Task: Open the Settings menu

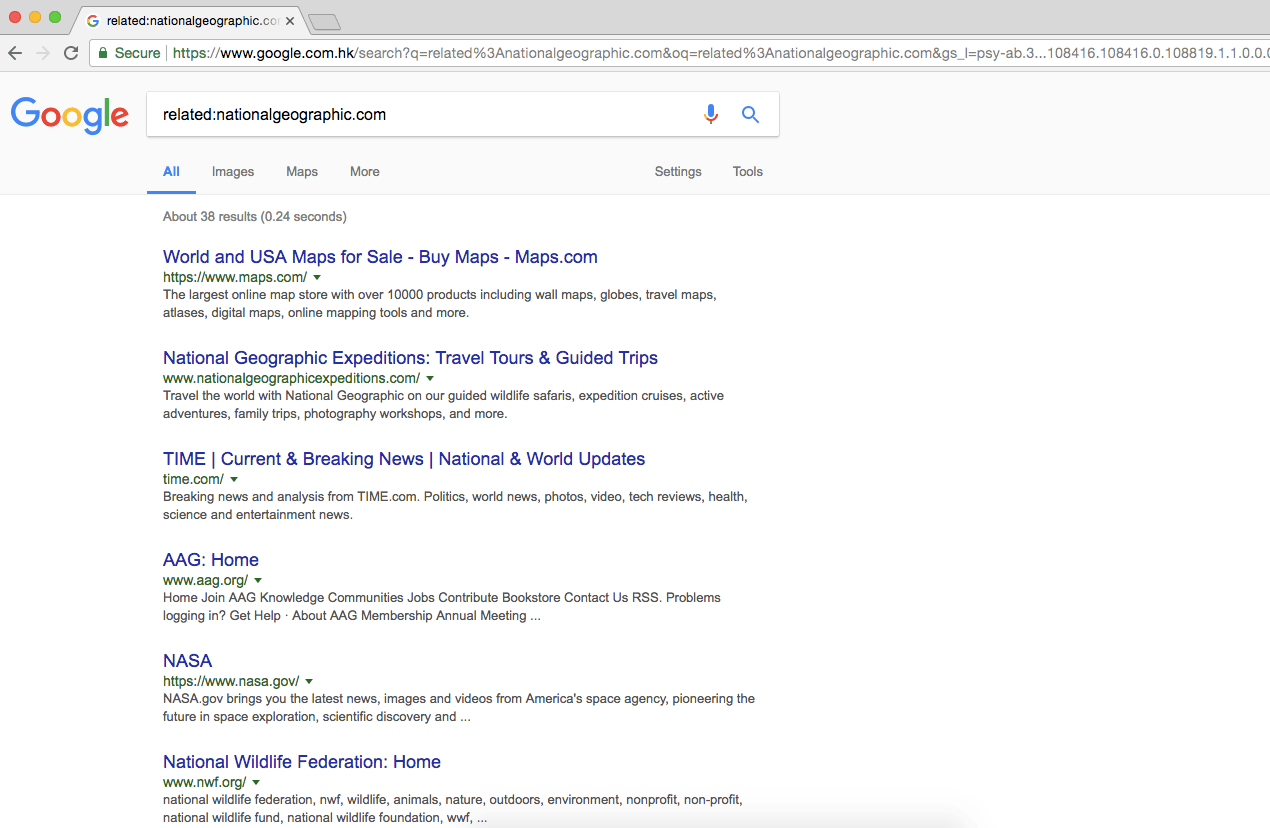Action: click(x=678, y=172)
